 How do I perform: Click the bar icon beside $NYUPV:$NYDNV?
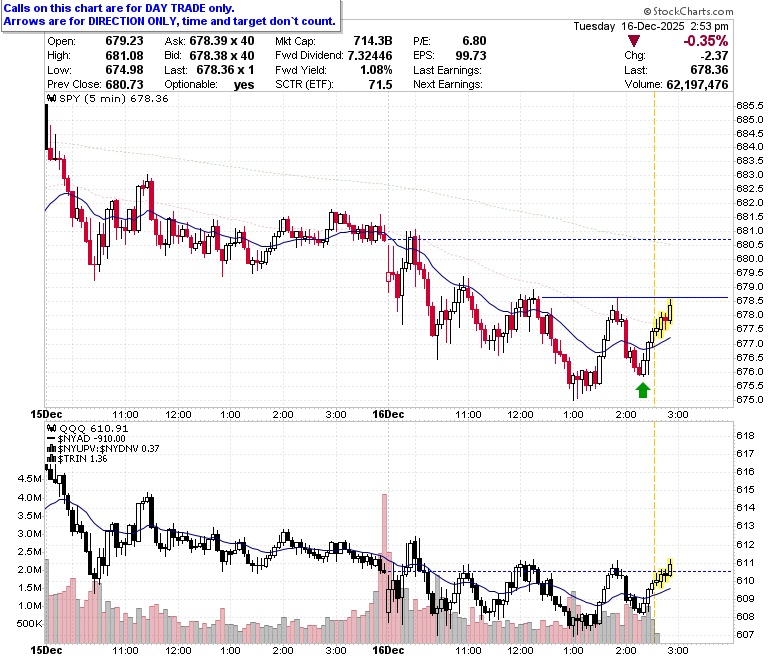(x=51, y=449)
